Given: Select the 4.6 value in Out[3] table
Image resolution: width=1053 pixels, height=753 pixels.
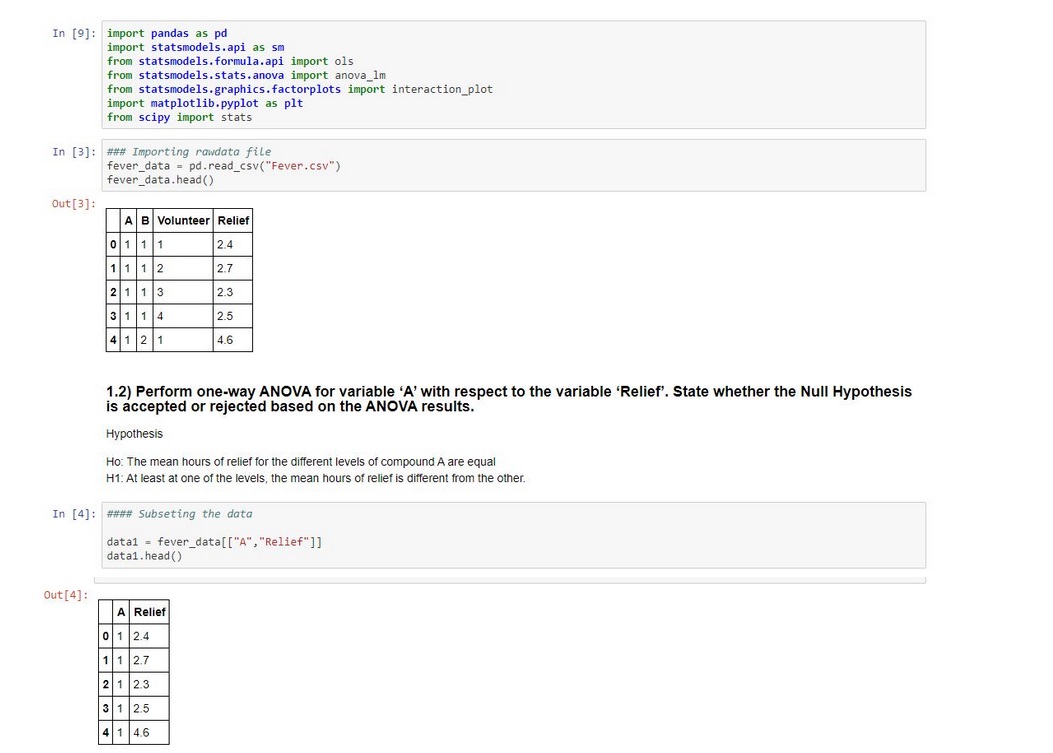Looking at the screenshot, I should 225,340.
